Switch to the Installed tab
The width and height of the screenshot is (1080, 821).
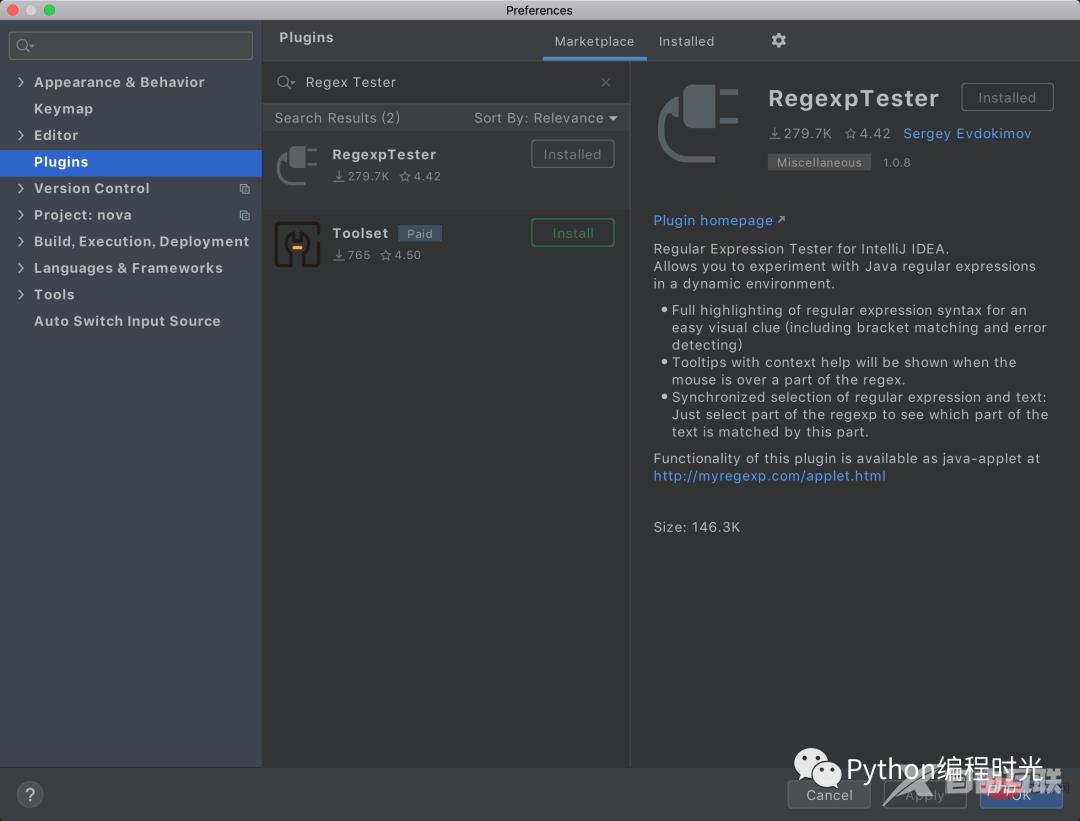[686, 41]
